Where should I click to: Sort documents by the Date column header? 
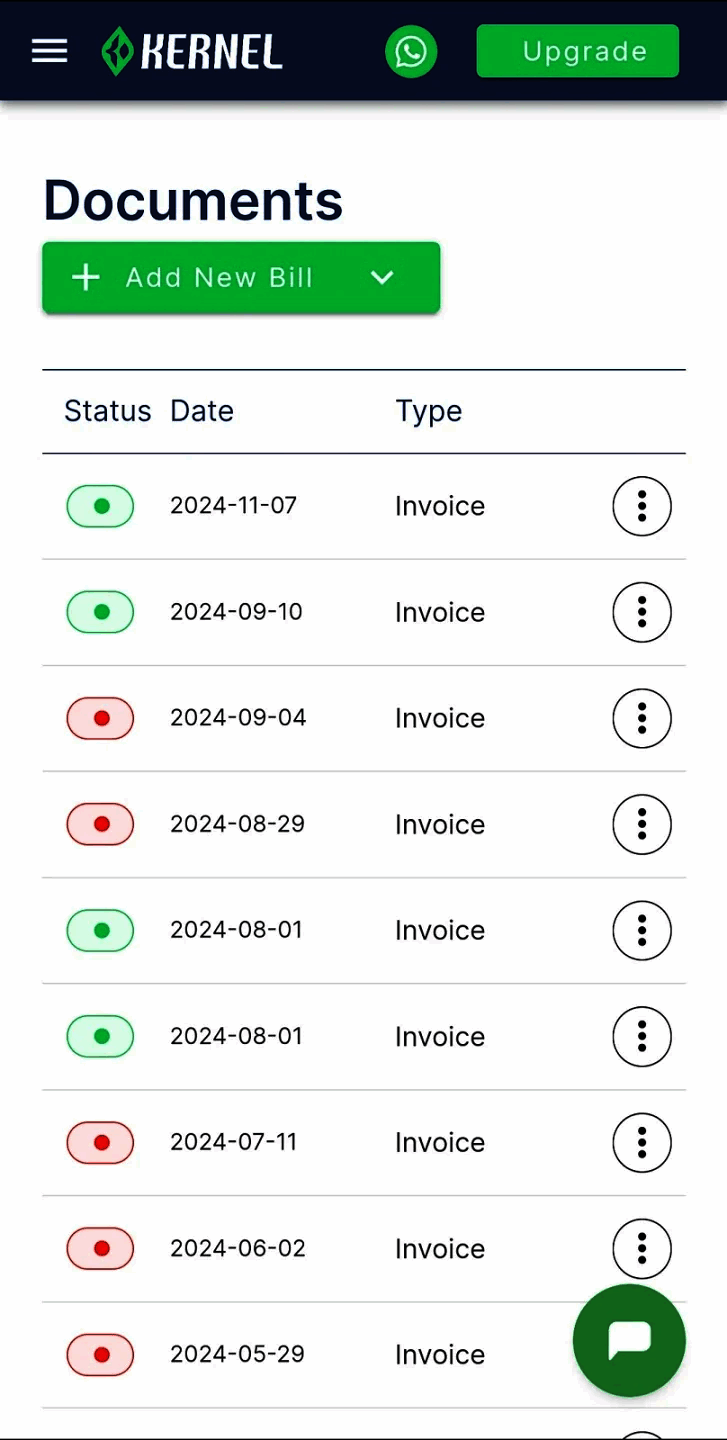tap(202, 411)
